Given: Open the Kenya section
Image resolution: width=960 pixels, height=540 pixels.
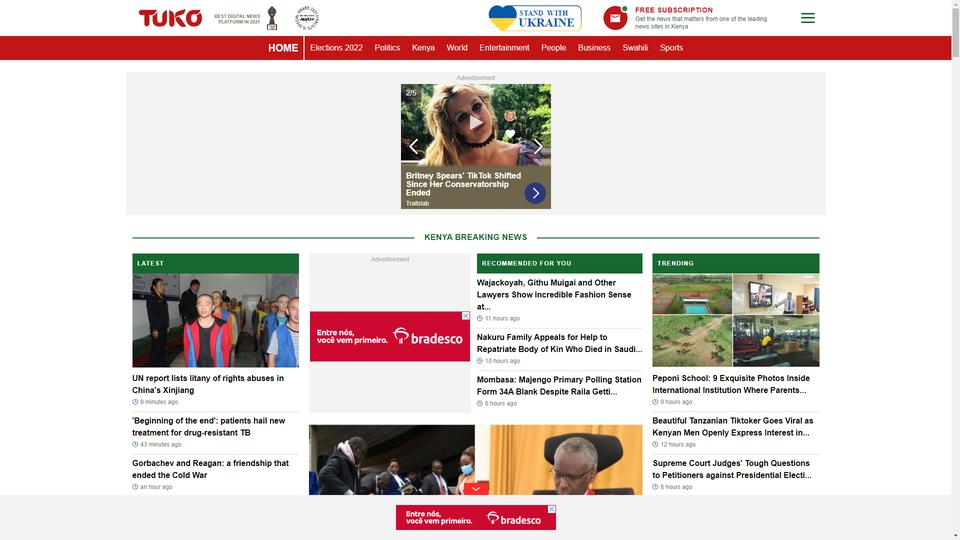Looking at the screenshot, I should click(423, 48).
